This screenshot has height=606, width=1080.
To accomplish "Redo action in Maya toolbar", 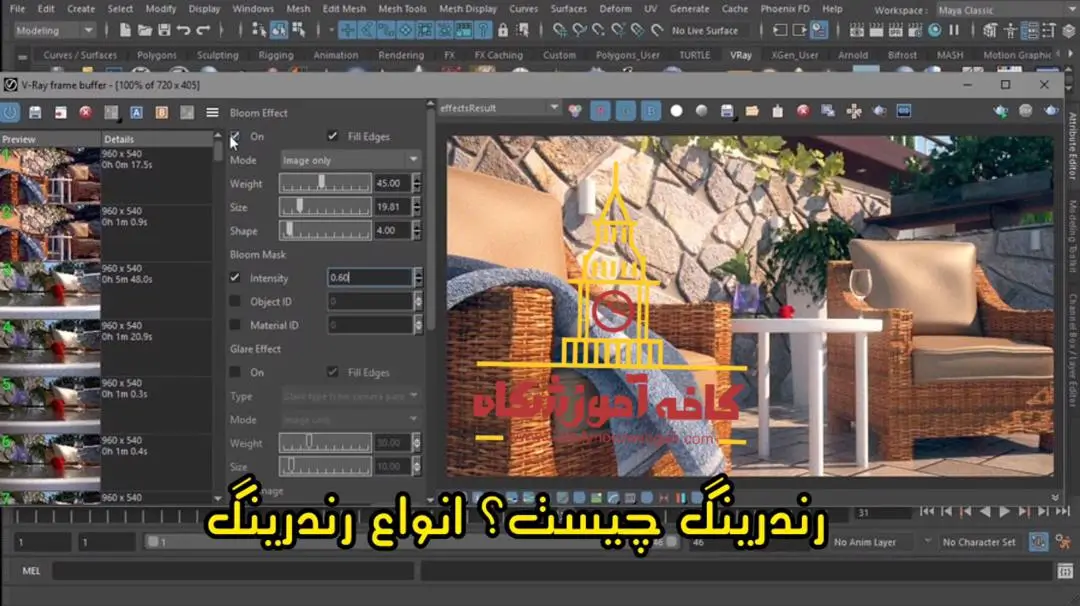I will coord(203,30).
